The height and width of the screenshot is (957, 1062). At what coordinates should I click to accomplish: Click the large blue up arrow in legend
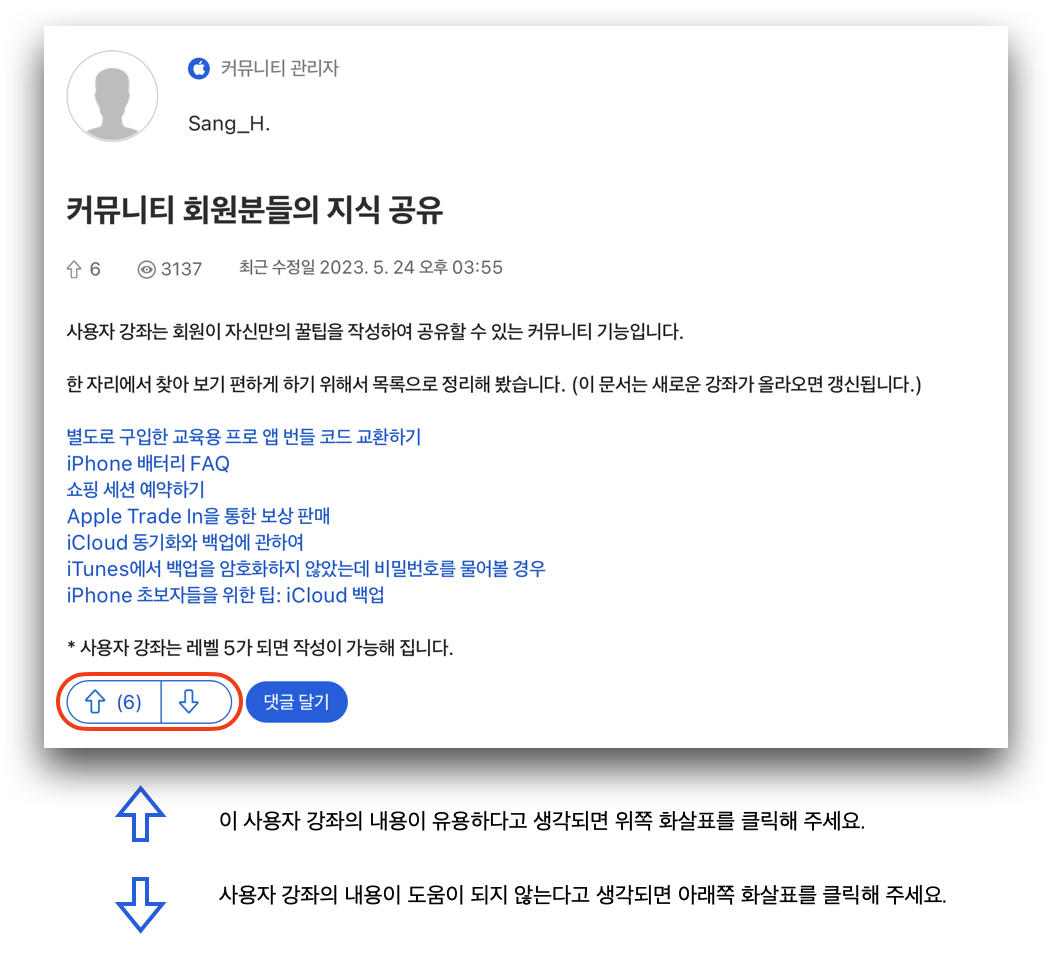tap(140, 814)
